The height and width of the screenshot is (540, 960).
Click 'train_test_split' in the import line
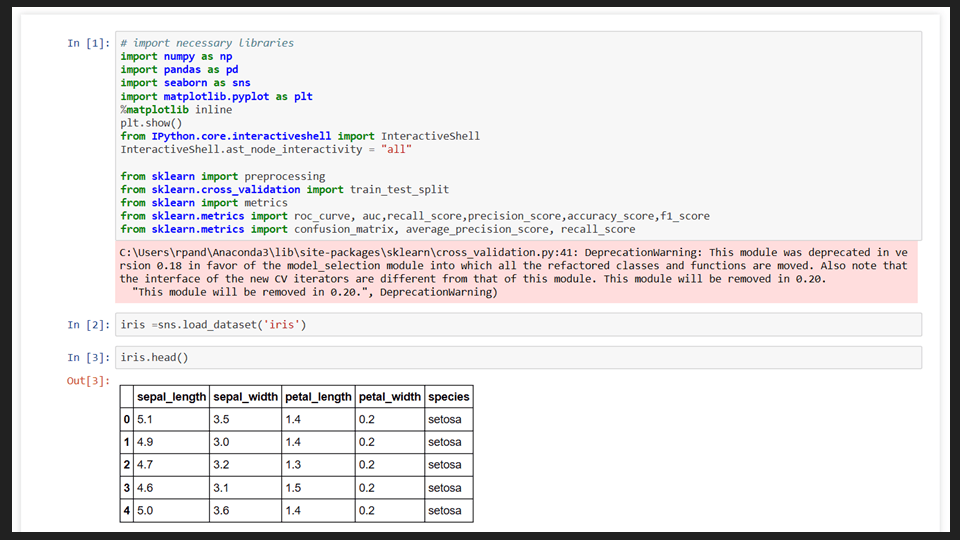[x=399, y=189]
